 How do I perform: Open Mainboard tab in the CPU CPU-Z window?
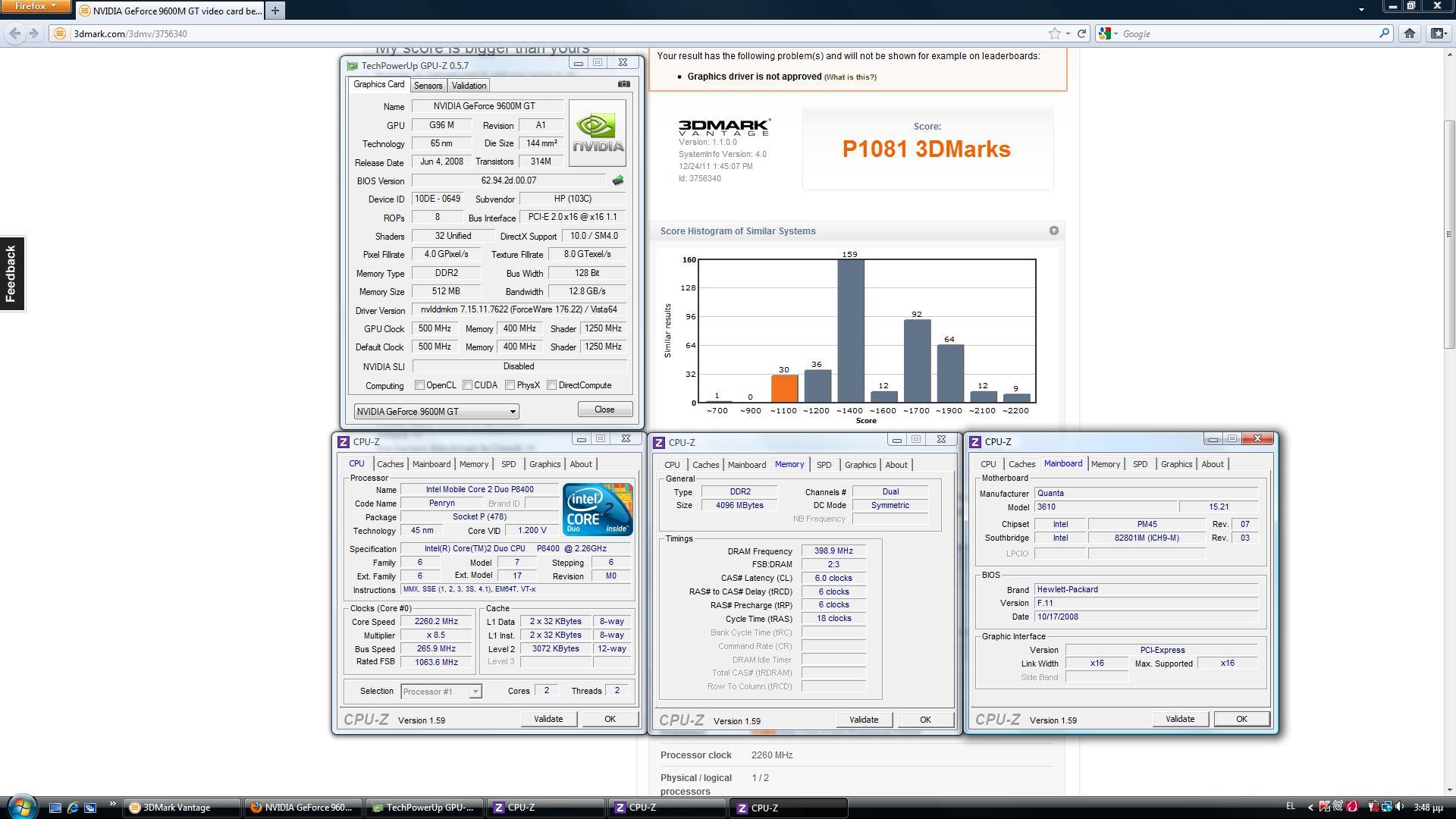(x=431, y=464)
